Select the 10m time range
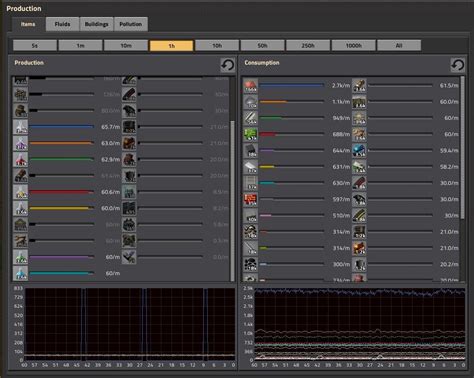The image size is (474, 378). (x=126, y=46)
